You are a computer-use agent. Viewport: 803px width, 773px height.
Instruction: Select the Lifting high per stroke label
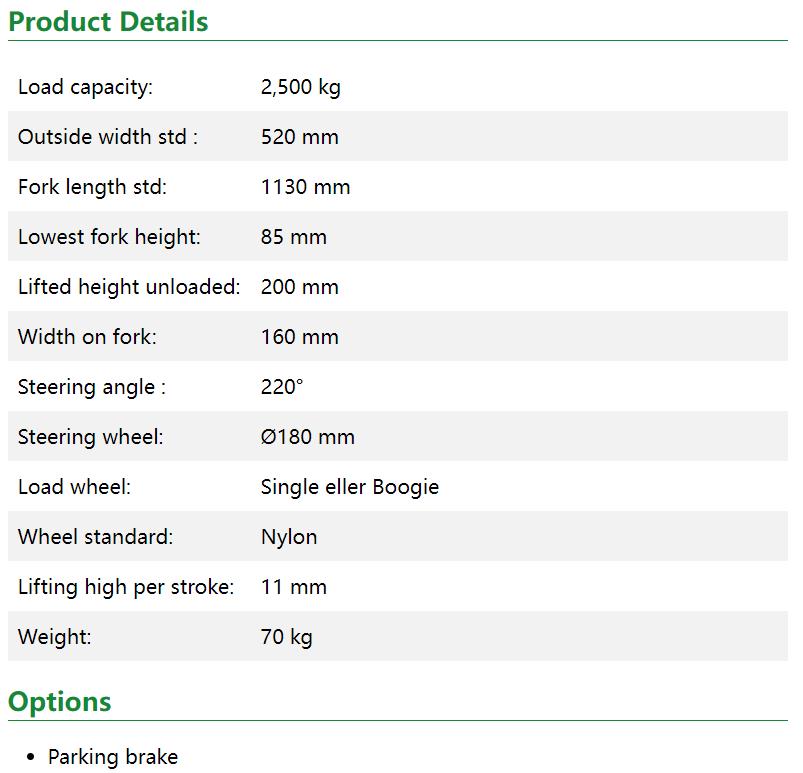(126, 587)
